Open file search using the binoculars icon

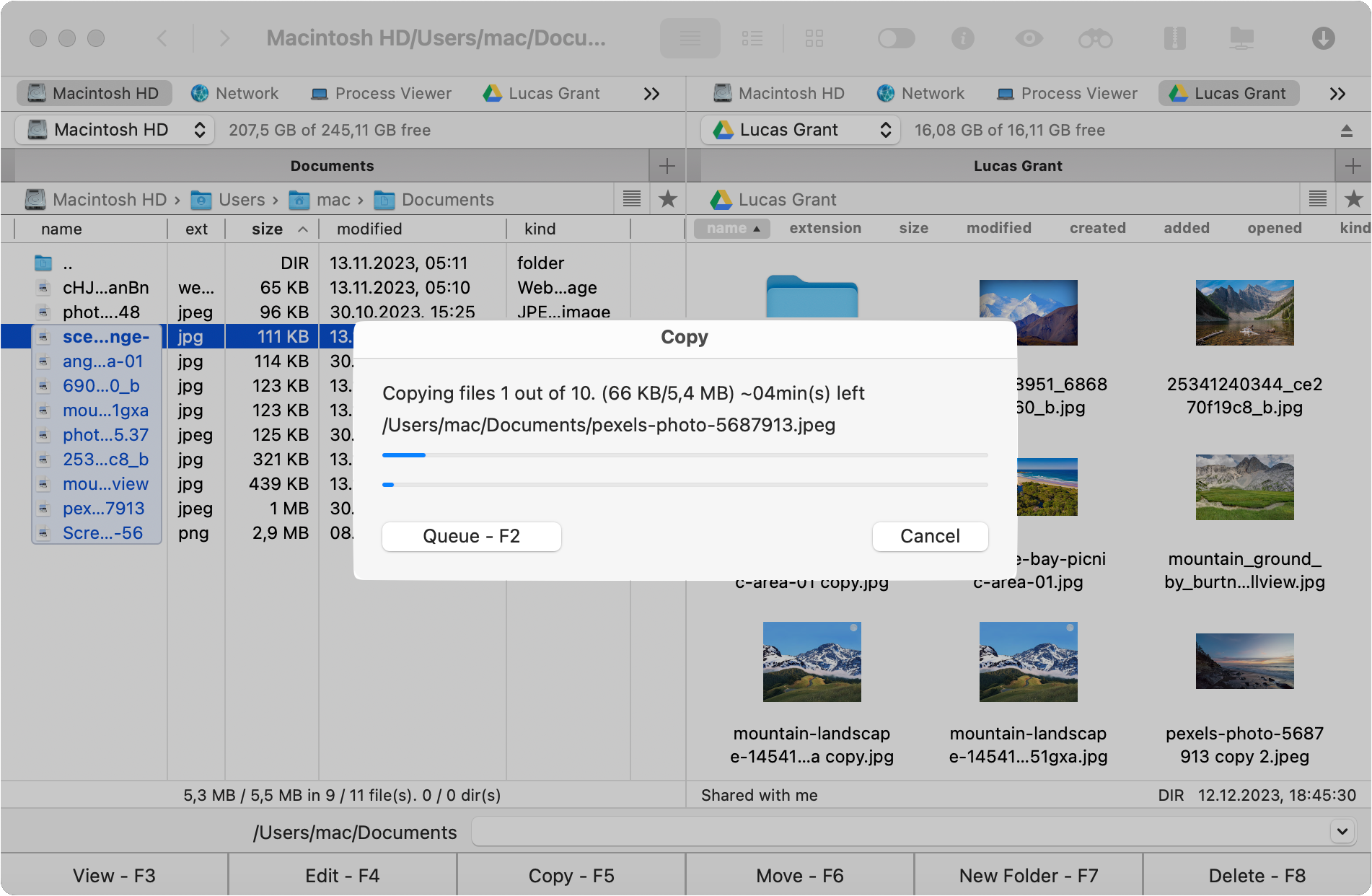[1096, 38]
